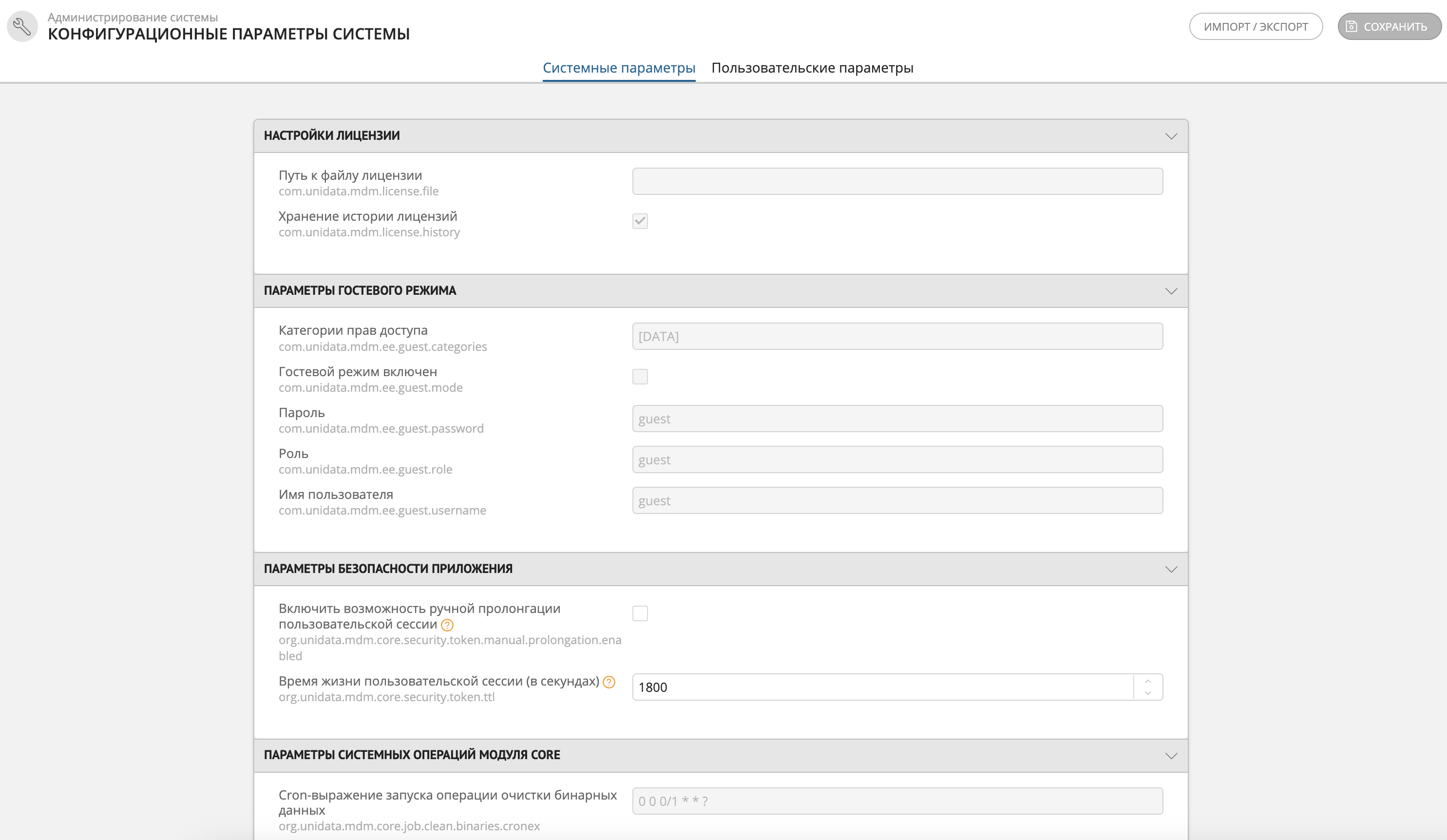The height and width of the screenshot is (840, 1447).
Task: Collapse guest mode parameters section
Action: coord(1171,291)
